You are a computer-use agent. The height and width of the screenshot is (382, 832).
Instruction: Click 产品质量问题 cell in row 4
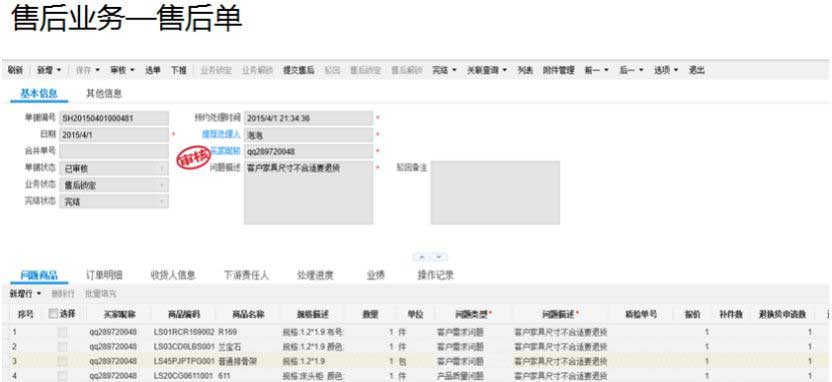click(x=460, y=376)
